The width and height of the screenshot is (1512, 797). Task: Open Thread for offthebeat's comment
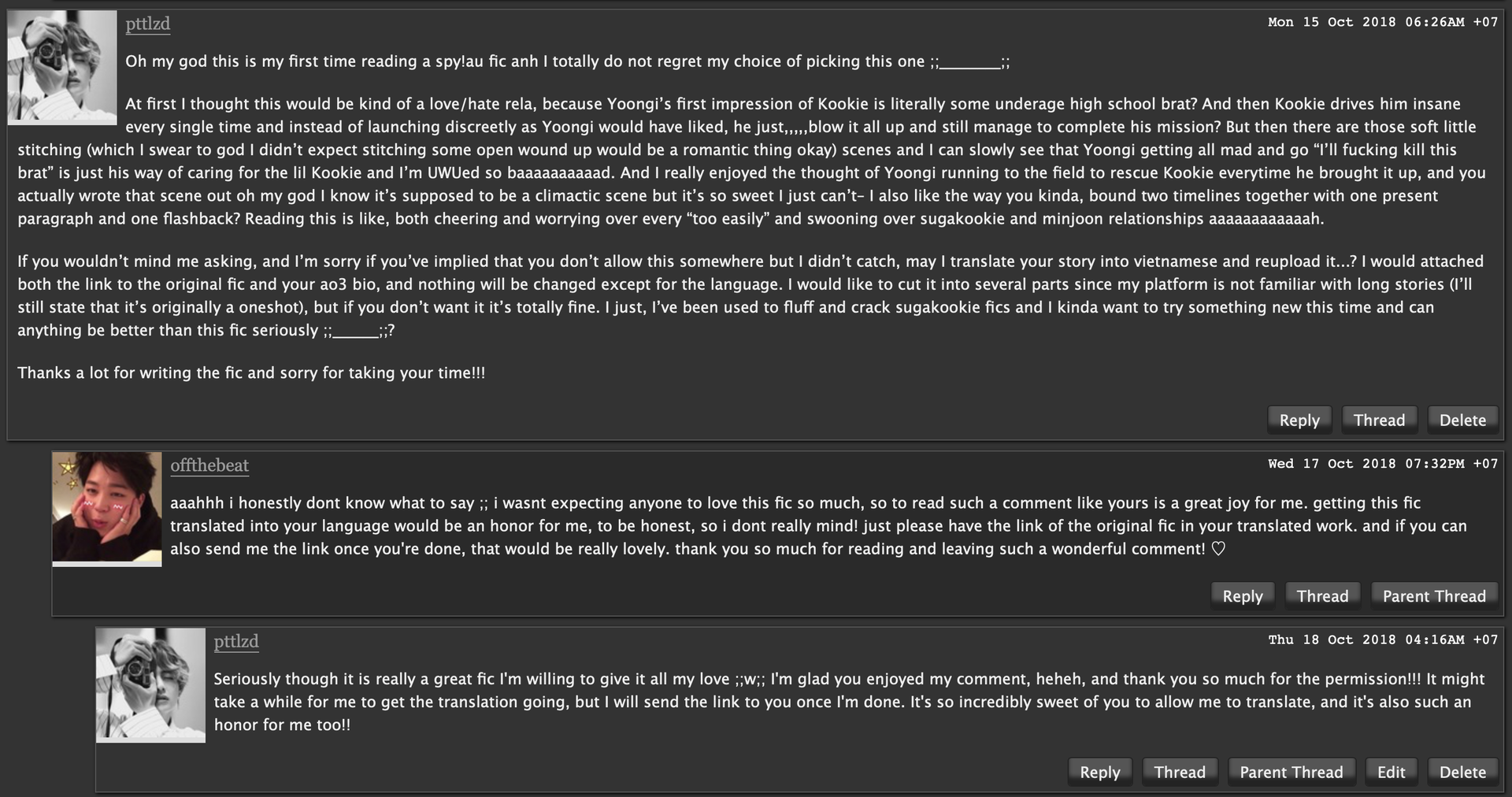tap(1322, 596)
